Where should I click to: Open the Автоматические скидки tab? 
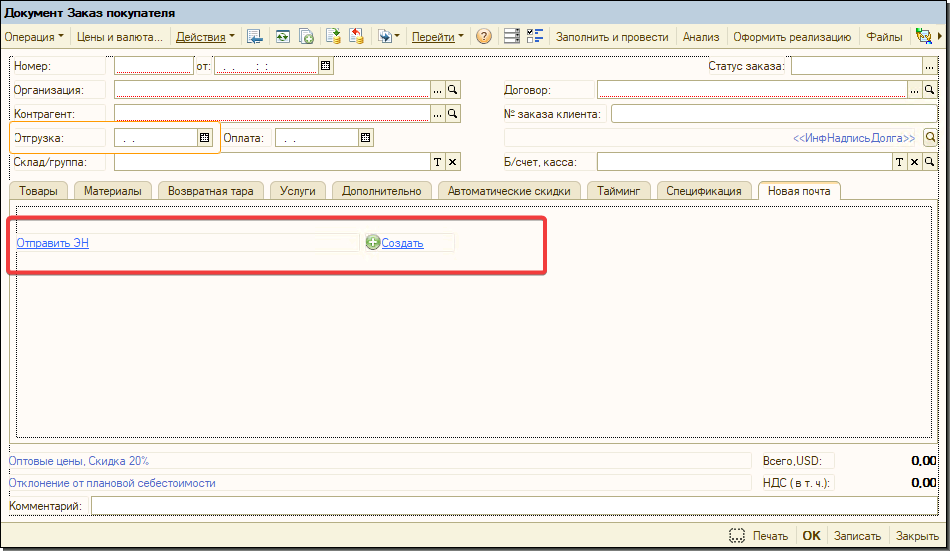tap(509, 190)
